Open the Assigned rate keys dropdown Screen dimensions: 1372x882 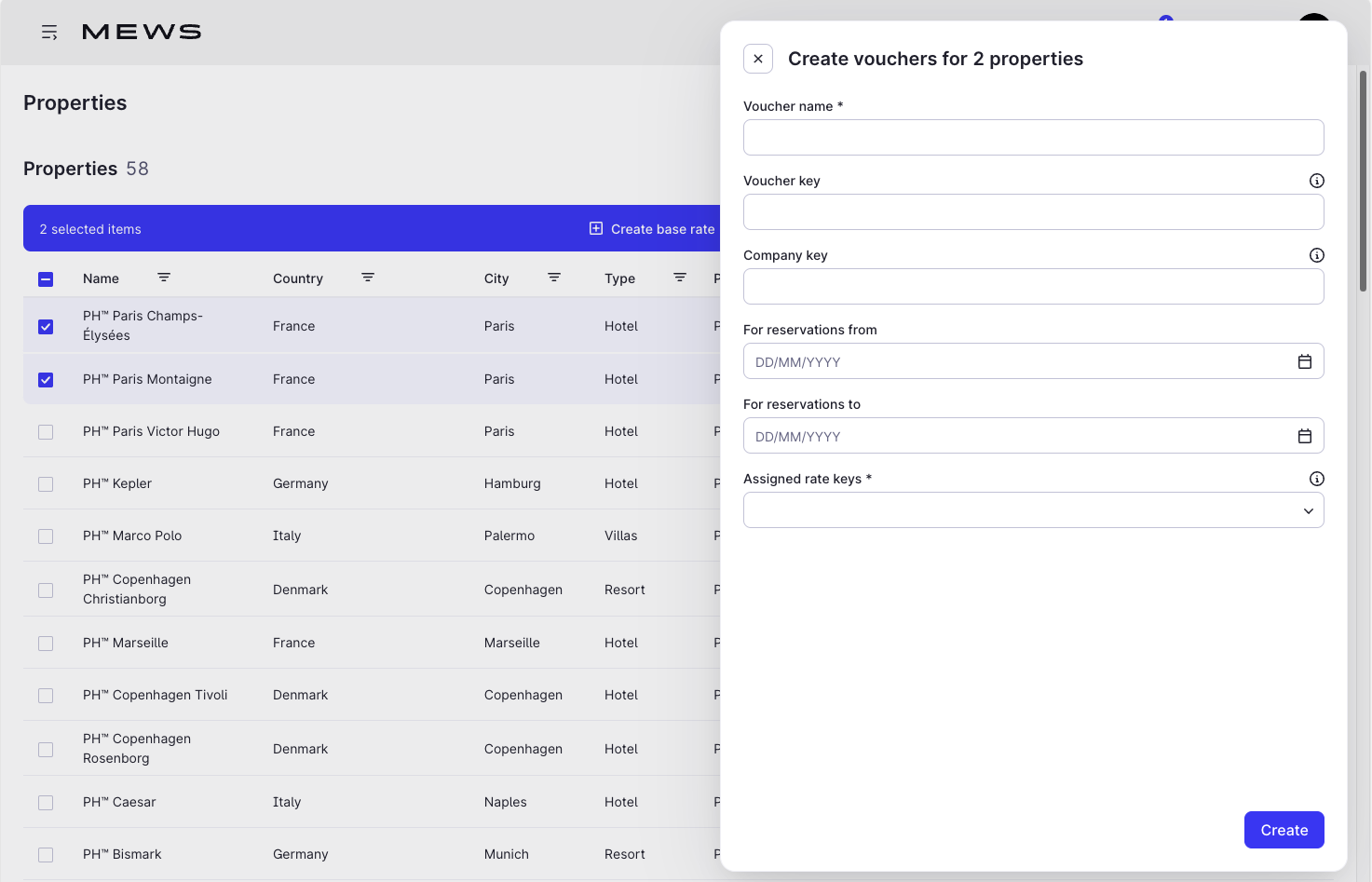tap(1034, 510)
